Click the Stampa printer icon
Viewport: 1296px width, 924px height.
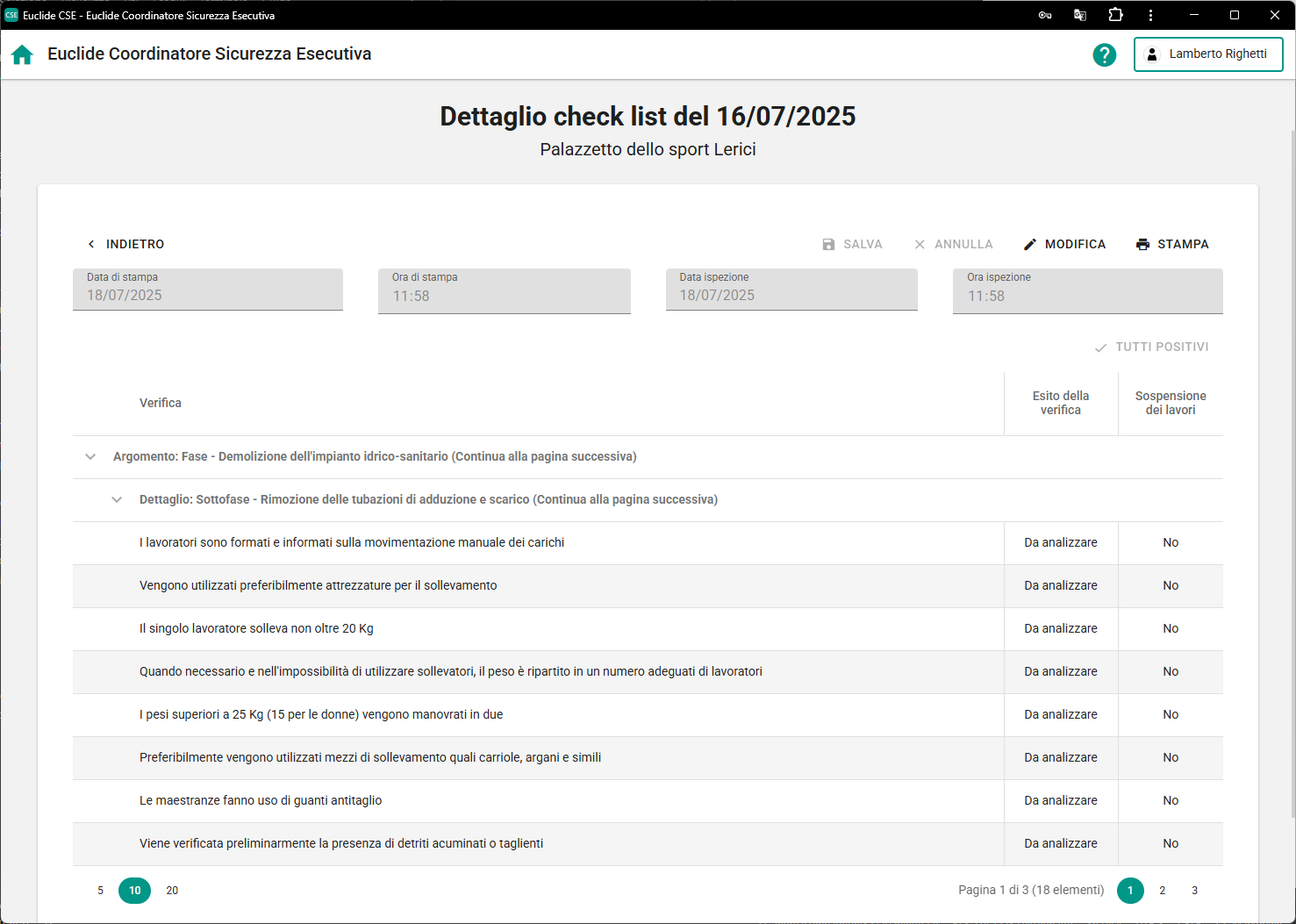(x=1142, y=245)
